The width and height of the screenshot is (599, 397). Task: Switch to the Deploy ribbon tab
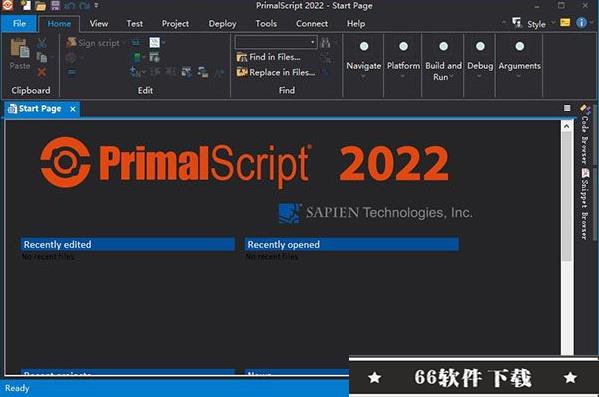click(x=222, y=24)
